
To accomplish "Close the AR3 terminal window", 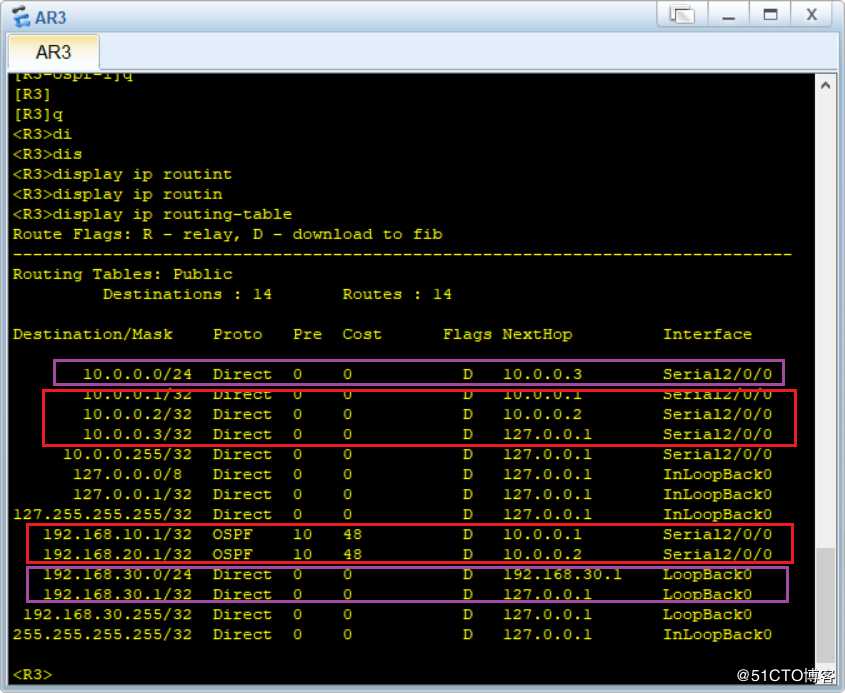I will [812, 15].
